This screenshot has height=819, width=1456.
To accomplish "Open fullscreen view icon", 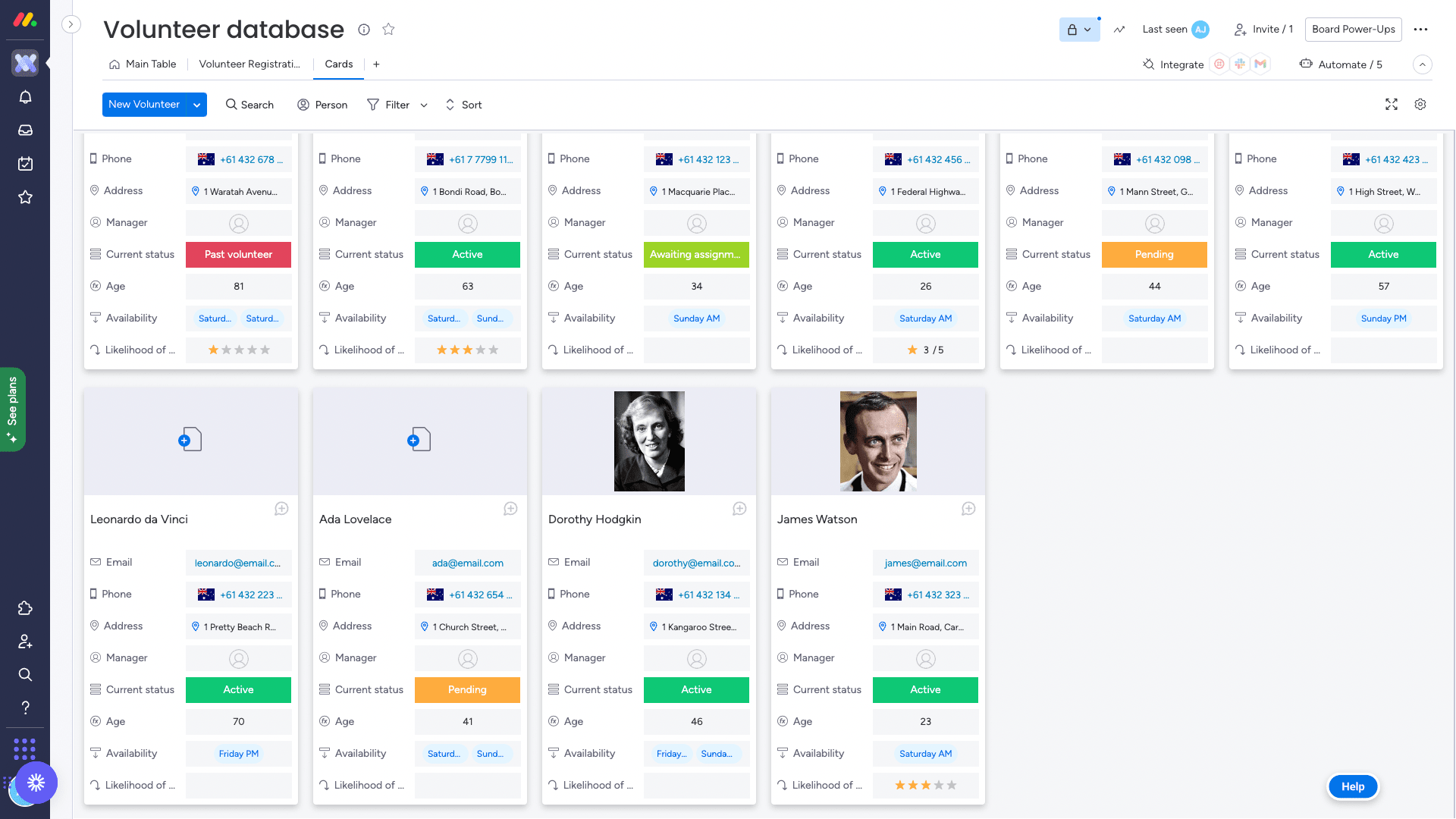I will pos(1392,105).
